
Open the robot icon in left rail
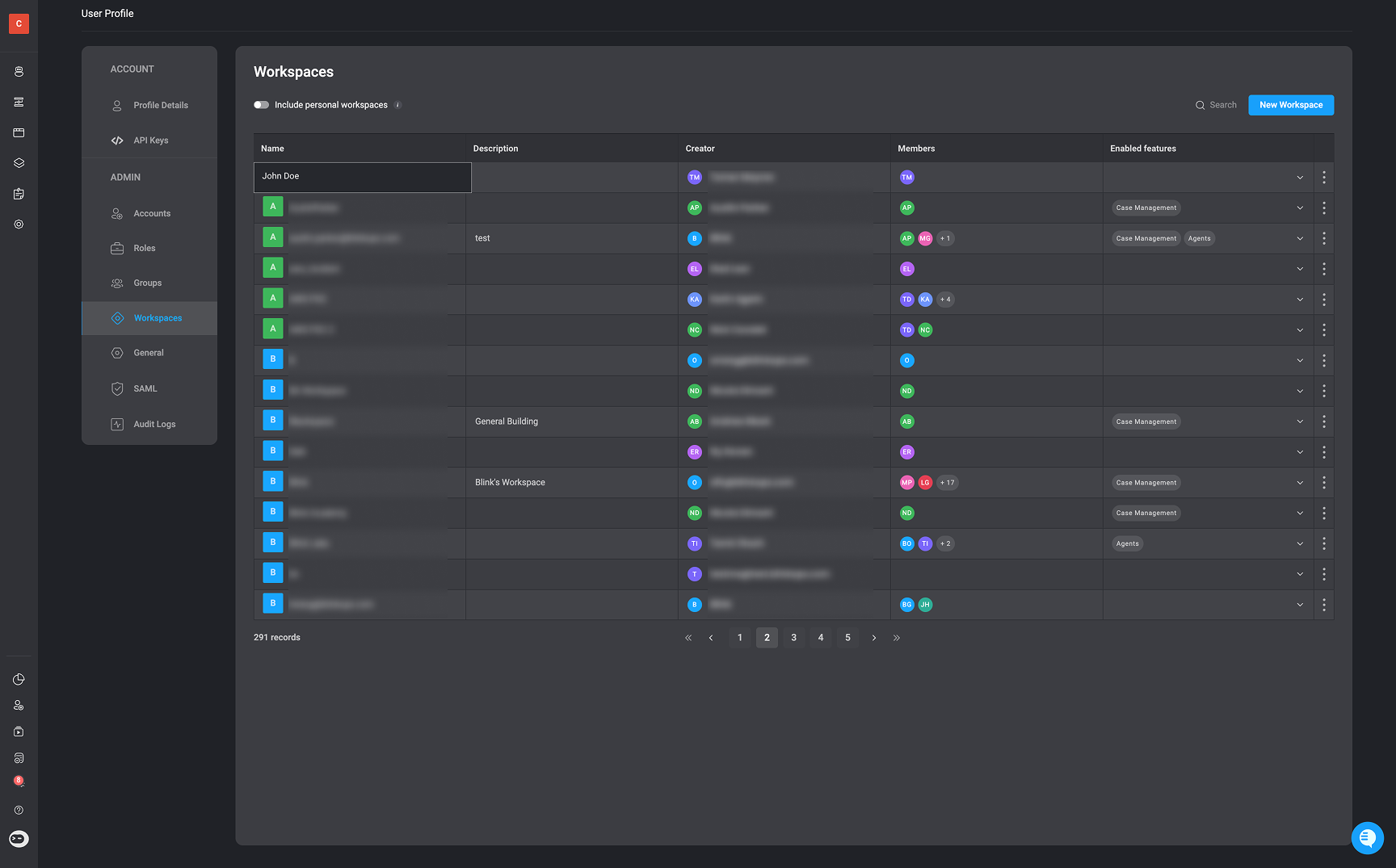pos(19,72)
